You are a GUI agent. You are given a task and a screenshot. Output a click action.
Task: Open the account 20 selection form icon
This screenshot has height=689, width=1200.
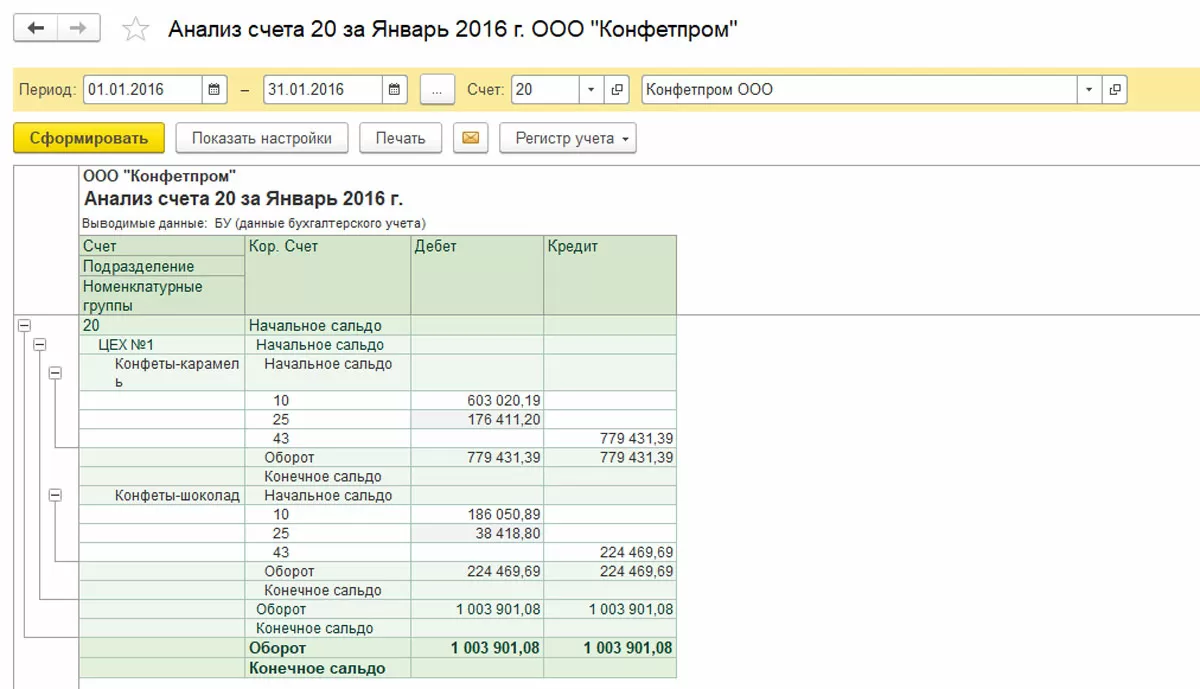[618, 89]
